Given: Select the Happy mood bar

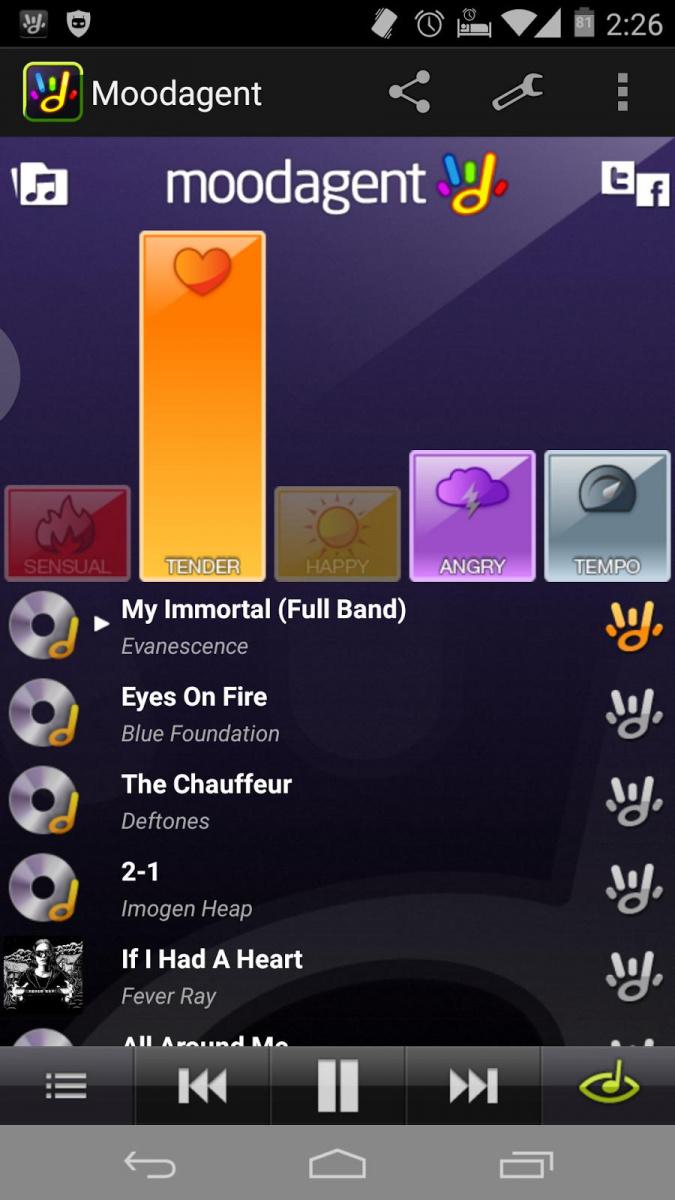Looking at the screenshot, I should pyautogui.click(x=337, y=533).
